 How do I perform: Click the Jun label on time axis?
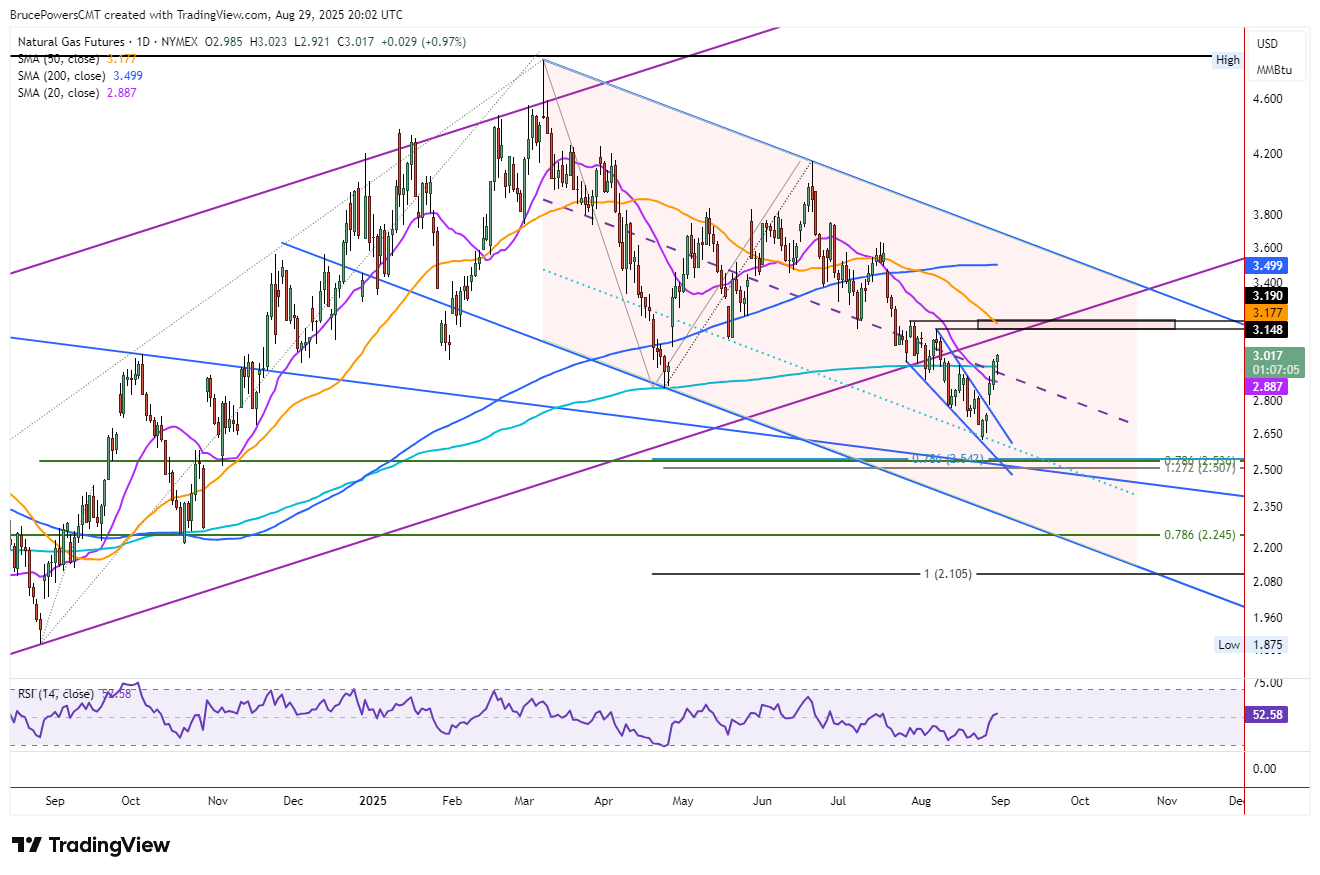[761, 801]
